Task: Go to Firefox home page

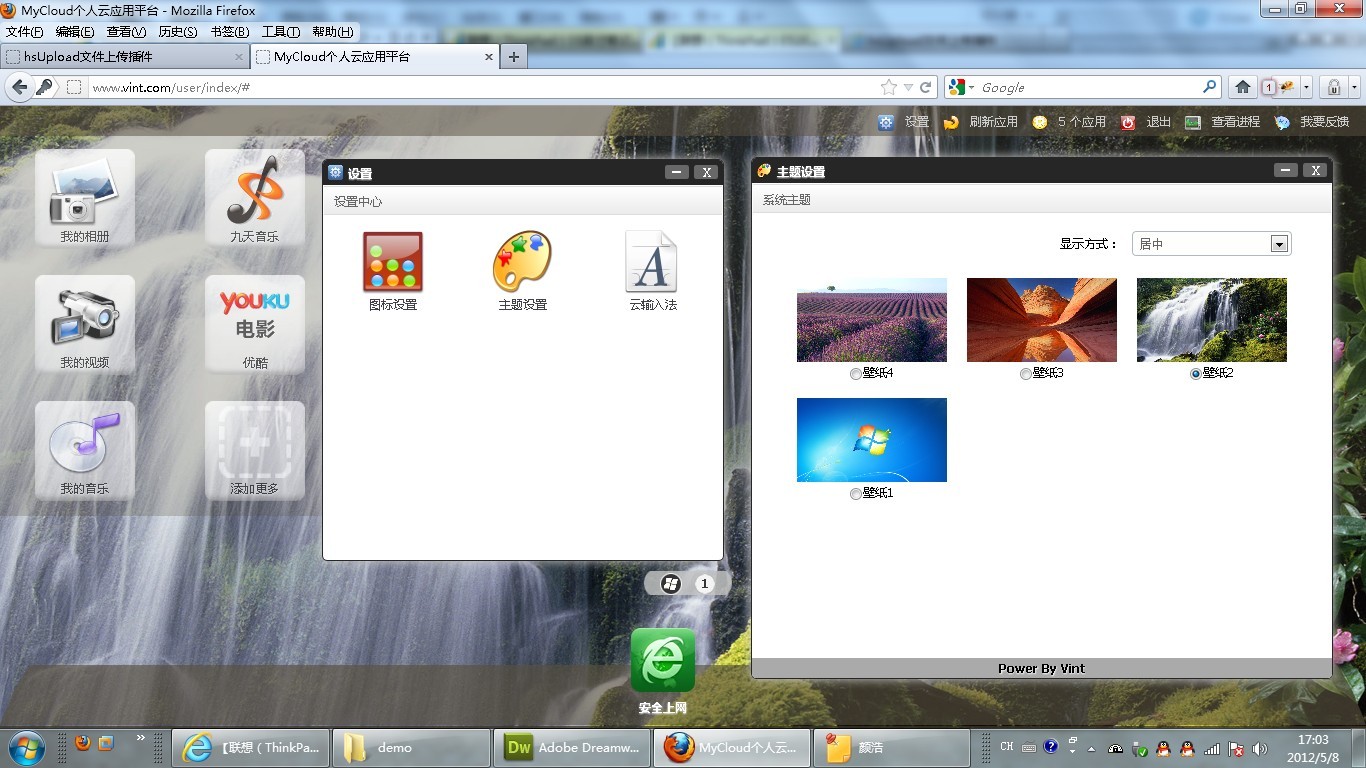Action: tap(1243, 87)
